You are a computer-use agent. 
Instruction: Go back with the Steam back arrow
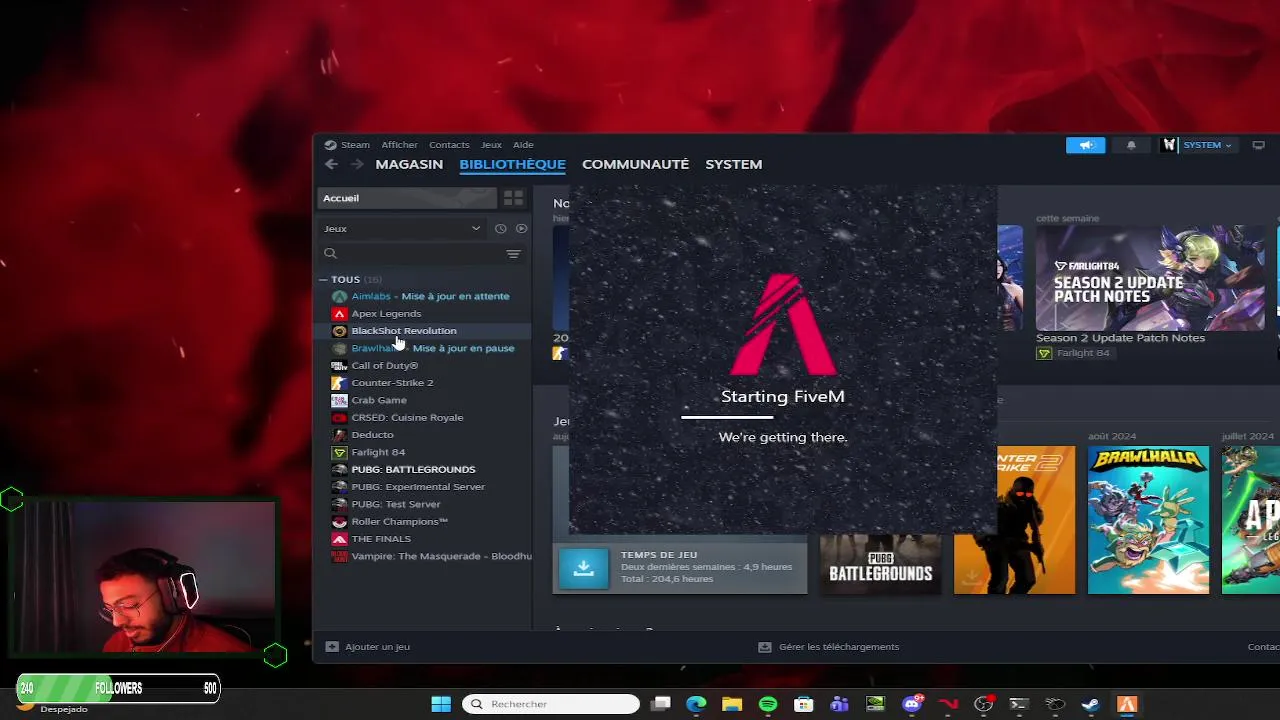tap(331, 164)
